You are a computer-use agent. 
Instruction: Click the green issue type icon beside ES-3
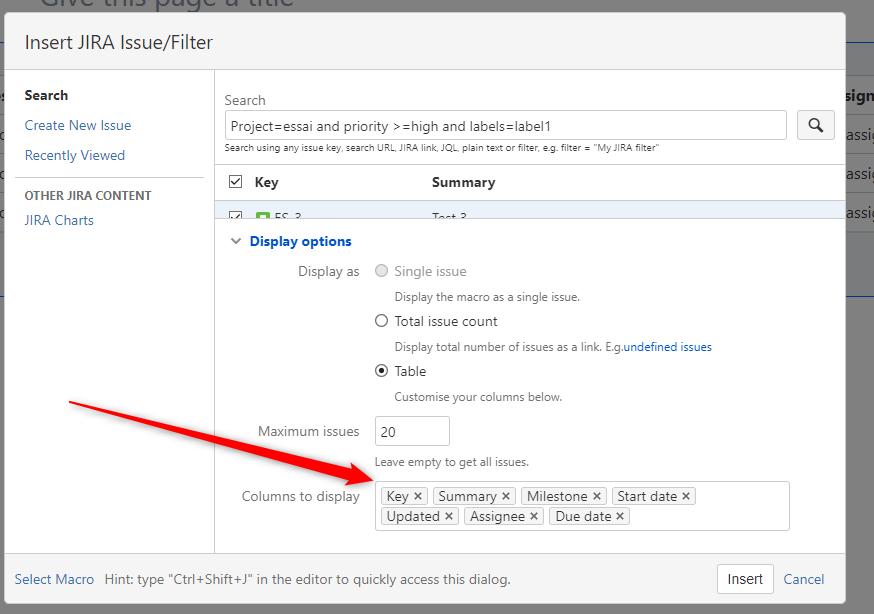click(264, 216)
